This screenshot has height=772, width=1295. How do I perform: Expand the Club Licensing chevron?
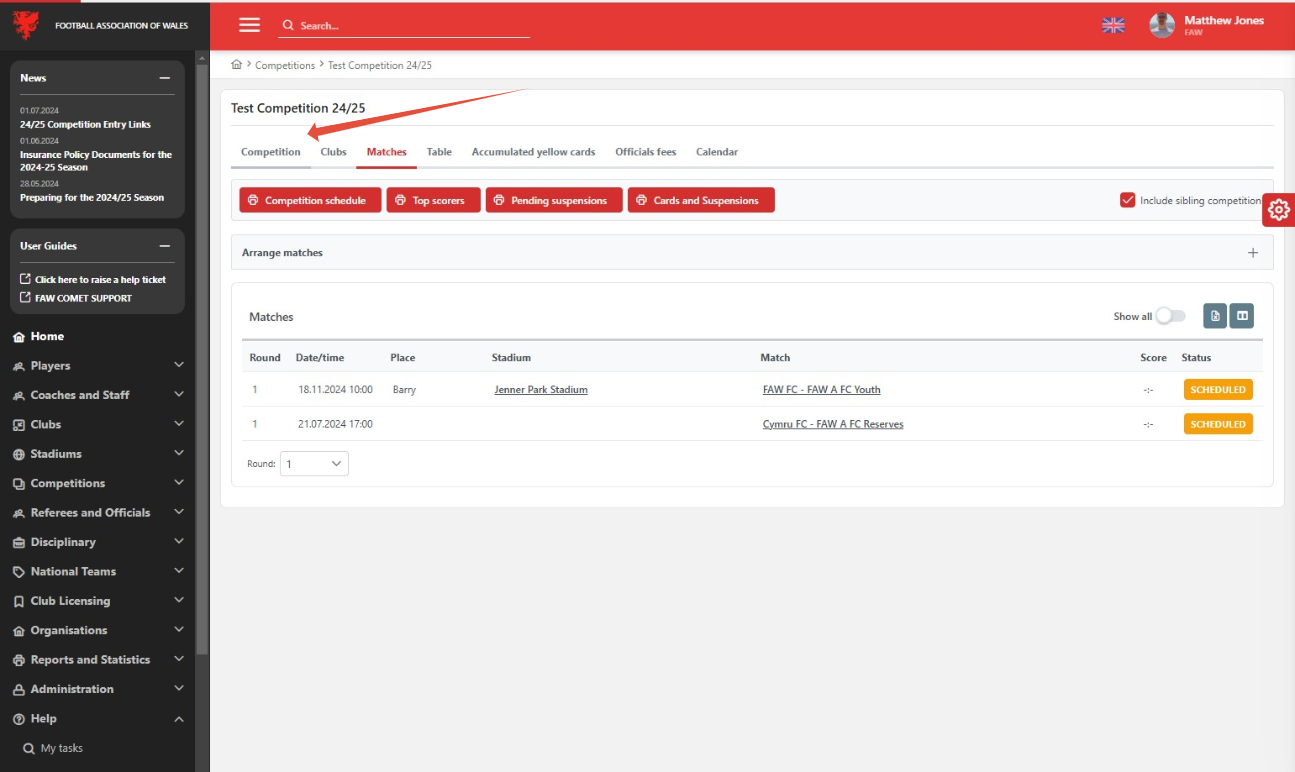(179, 600)
